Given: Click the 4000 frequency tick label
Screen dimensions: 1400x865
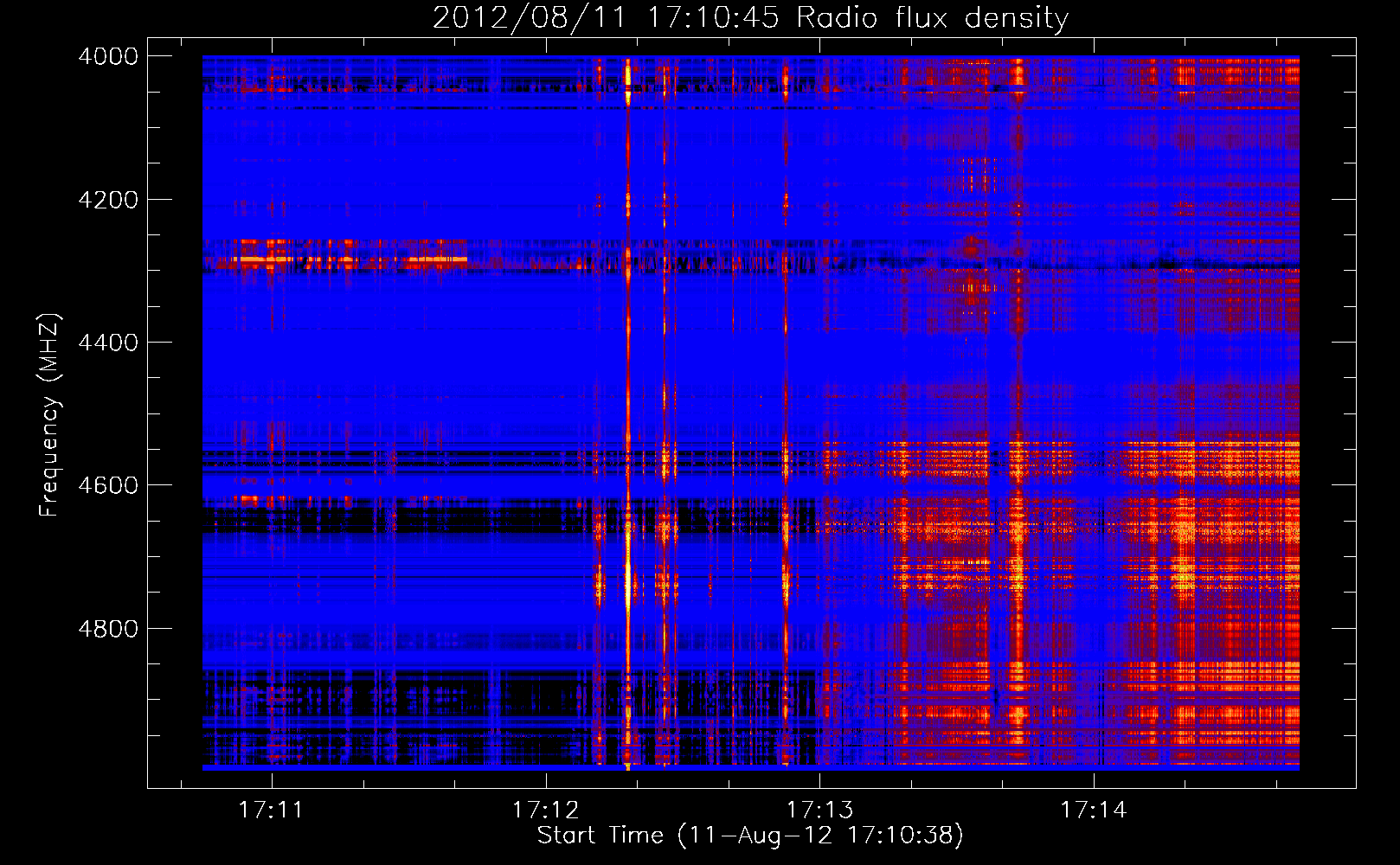Looking at the screenshot, I should (108, 56).
